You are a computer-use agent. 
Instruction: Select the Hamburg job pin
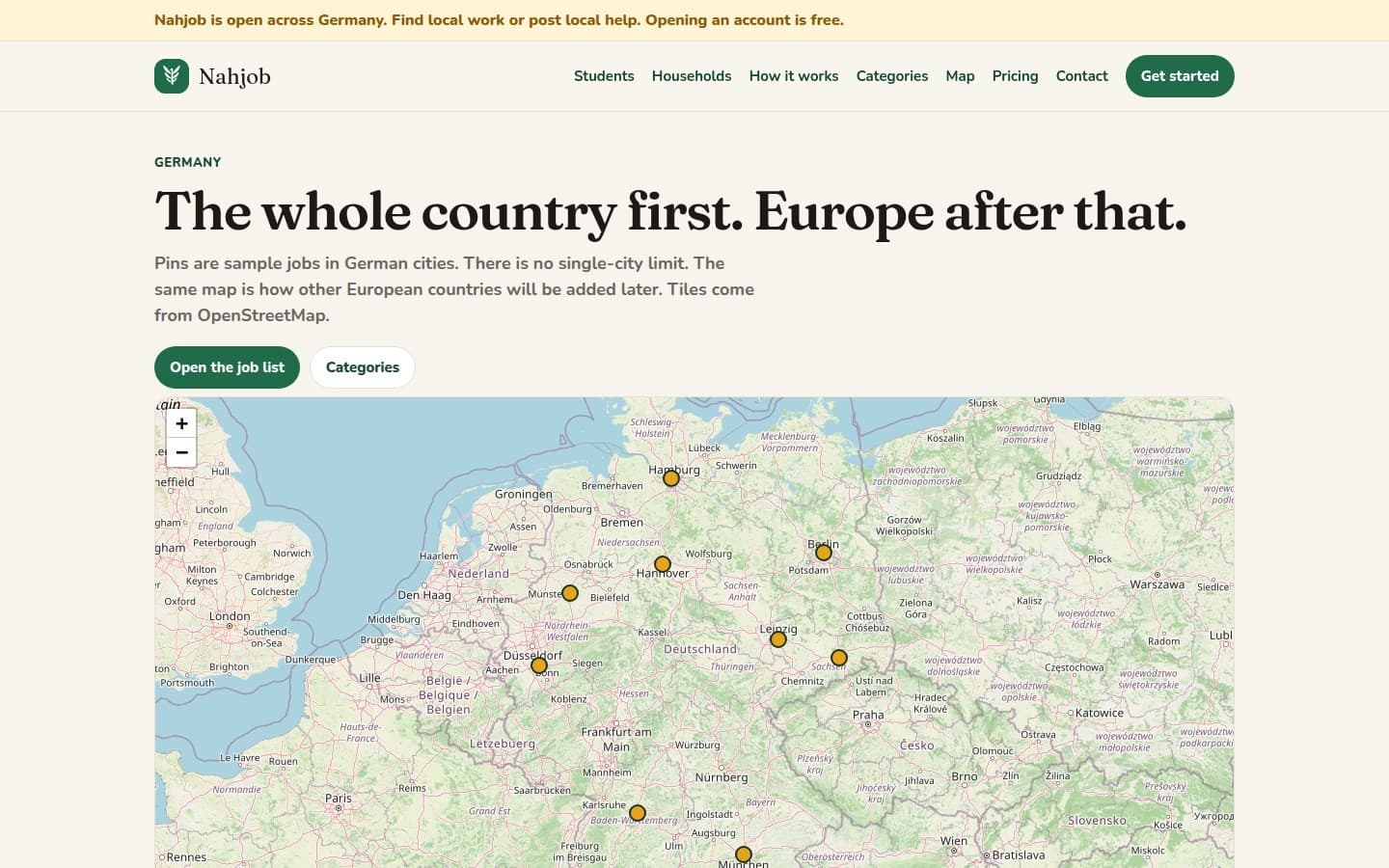671,478
